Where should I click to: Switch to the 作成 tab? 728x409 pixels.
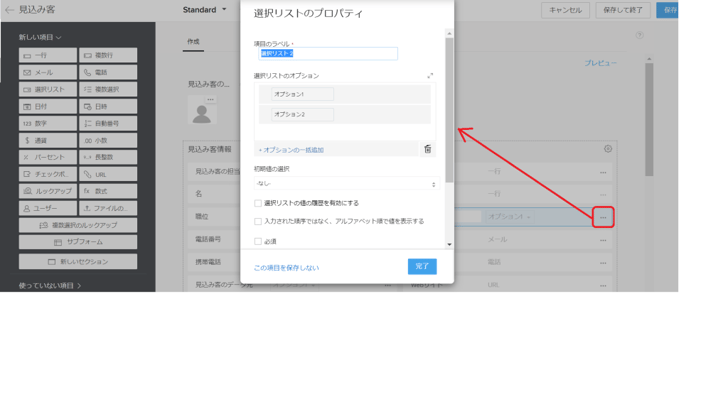click(193, 42)
